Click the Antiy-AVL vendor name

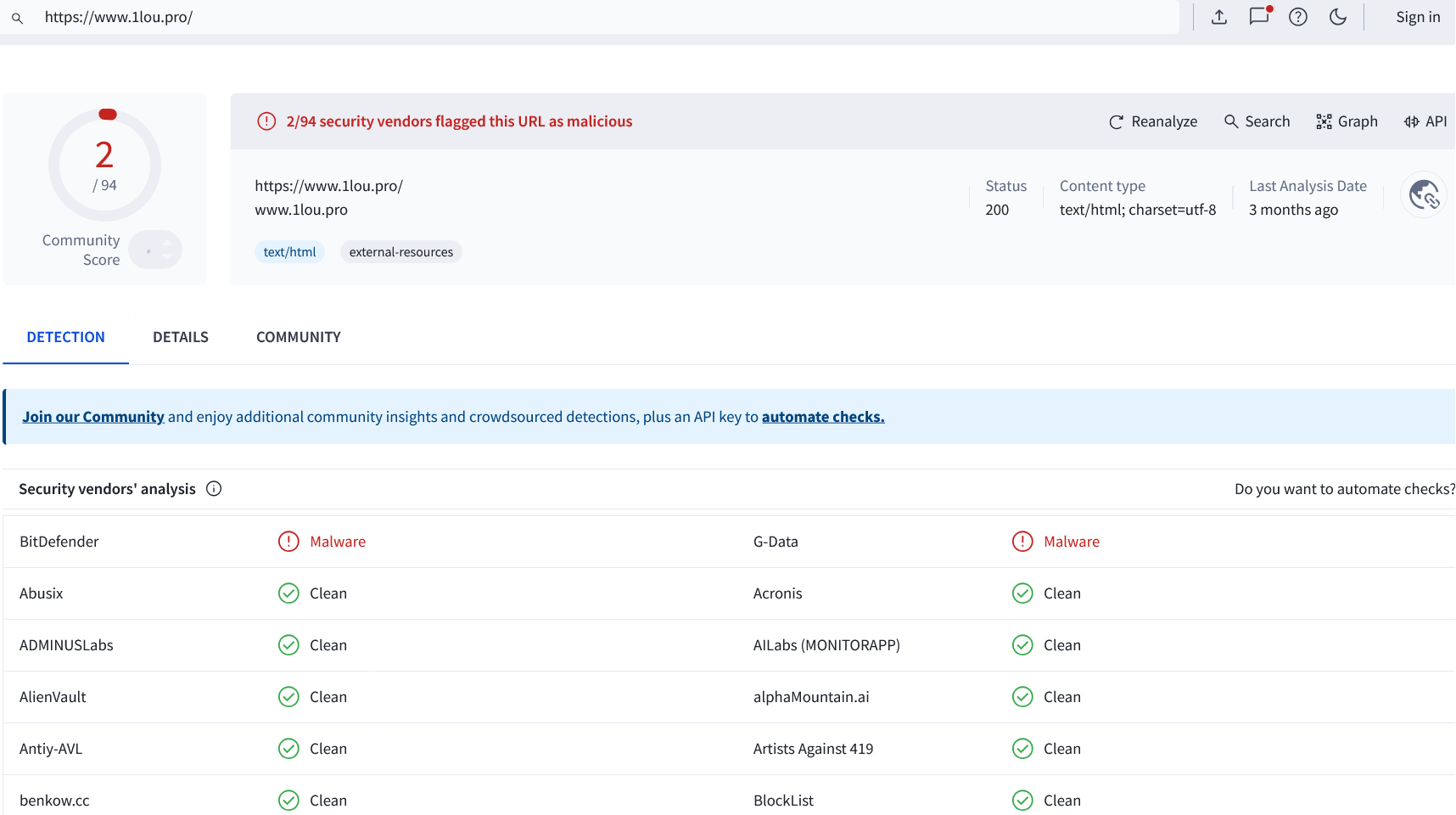(x=51, y=749)
